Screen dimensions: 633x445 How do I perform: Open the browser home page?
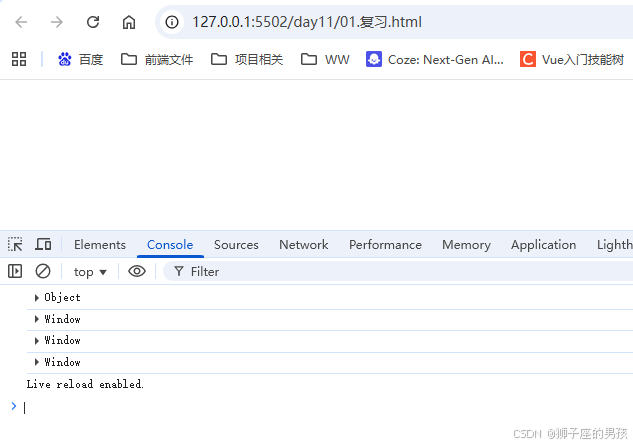129,22
